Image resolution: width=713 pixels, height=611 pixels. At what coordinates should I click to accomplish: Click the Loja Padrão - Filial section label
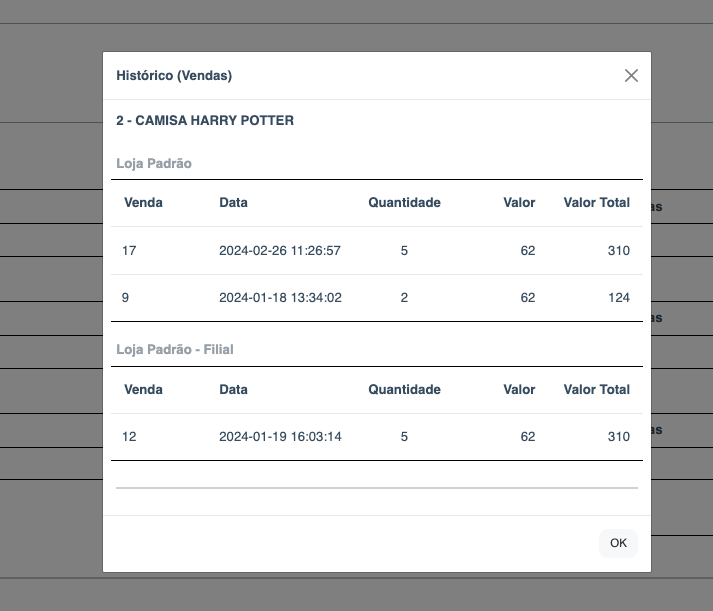click(x=175, y=349)
